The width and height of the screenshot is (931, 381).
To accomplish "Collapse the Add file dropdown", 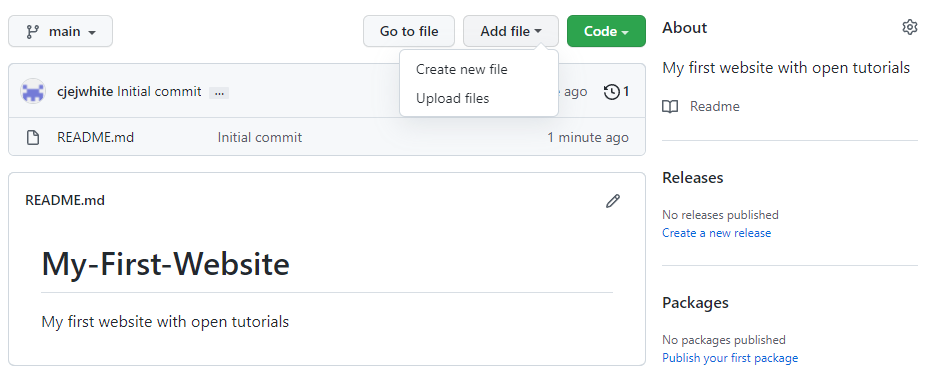I will 511,31.
